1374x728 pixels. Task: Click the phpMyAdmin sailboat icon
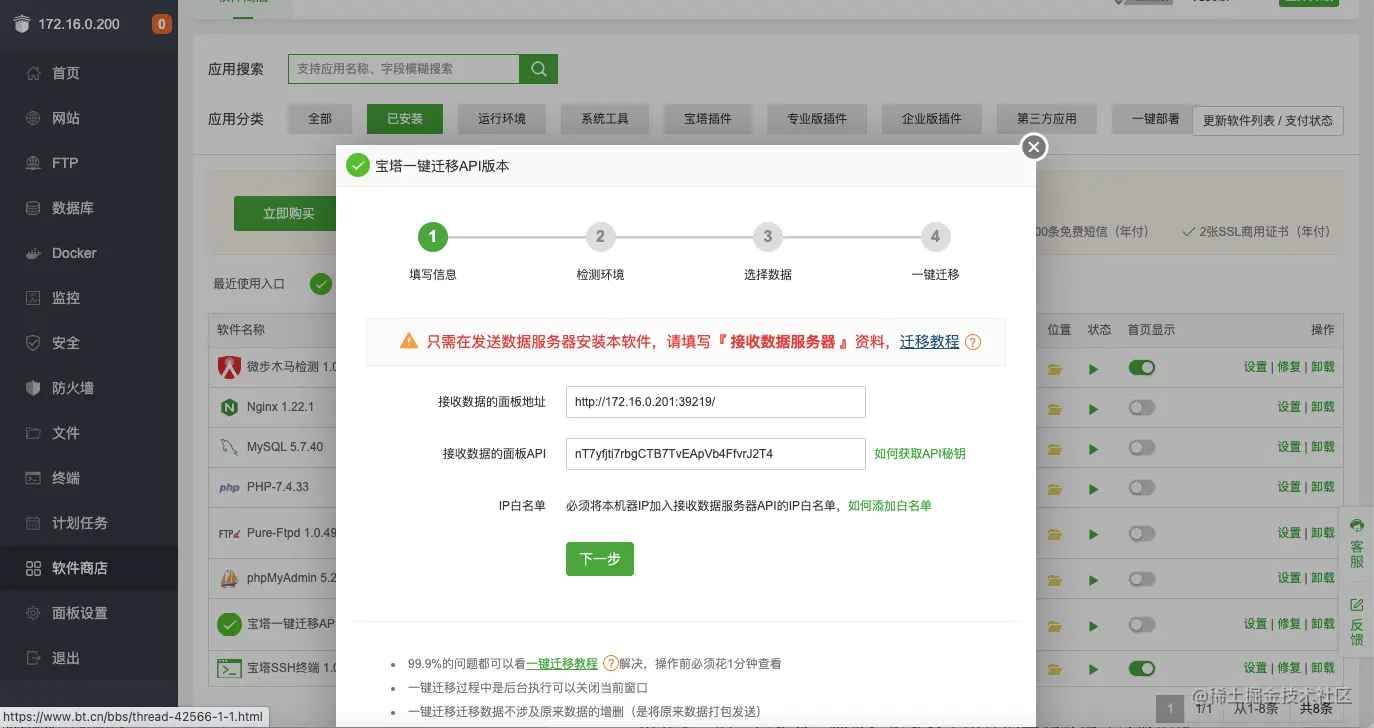229,578
